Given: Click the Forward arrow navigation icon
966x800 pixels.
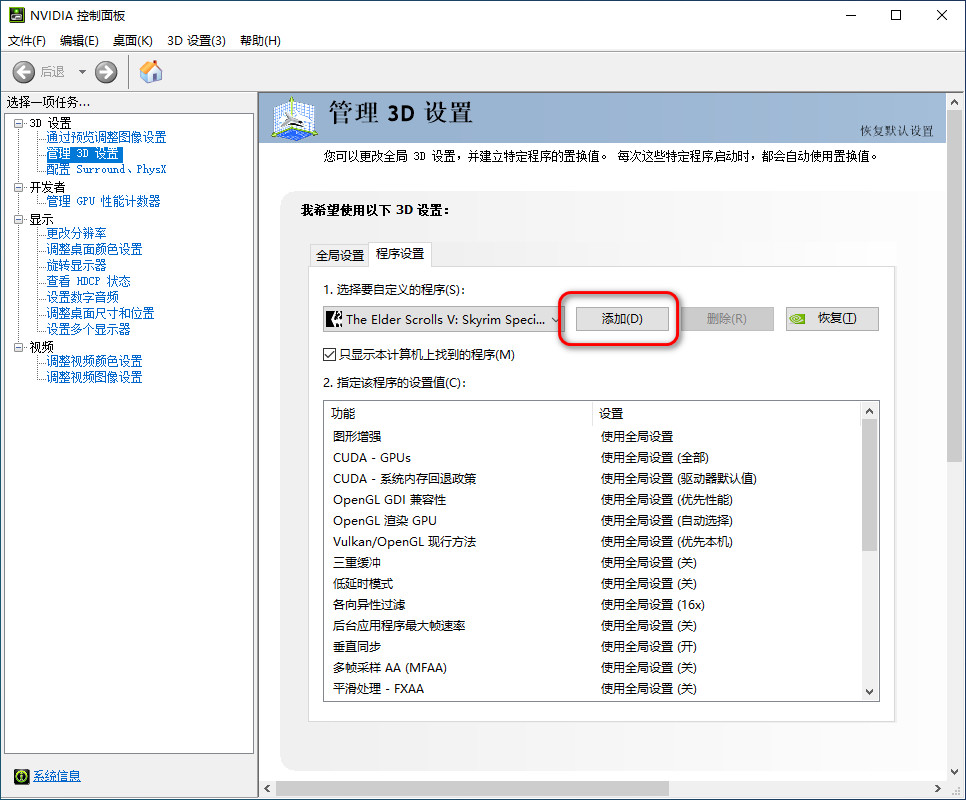Looking at the screenshot, I should tap(106, 72).
